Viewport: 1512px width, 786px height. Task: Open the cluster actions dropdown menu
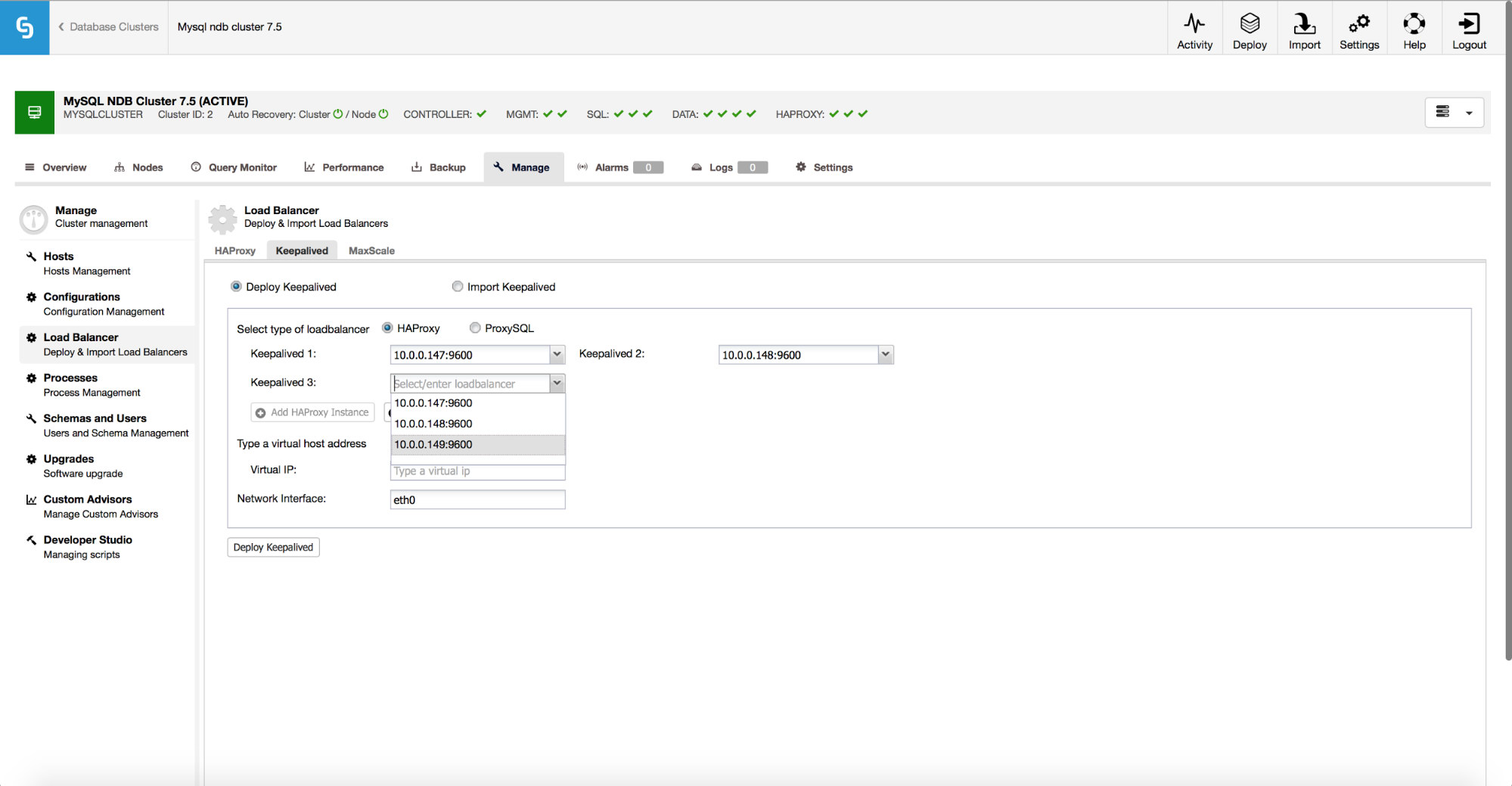(x=1454, y=113)
